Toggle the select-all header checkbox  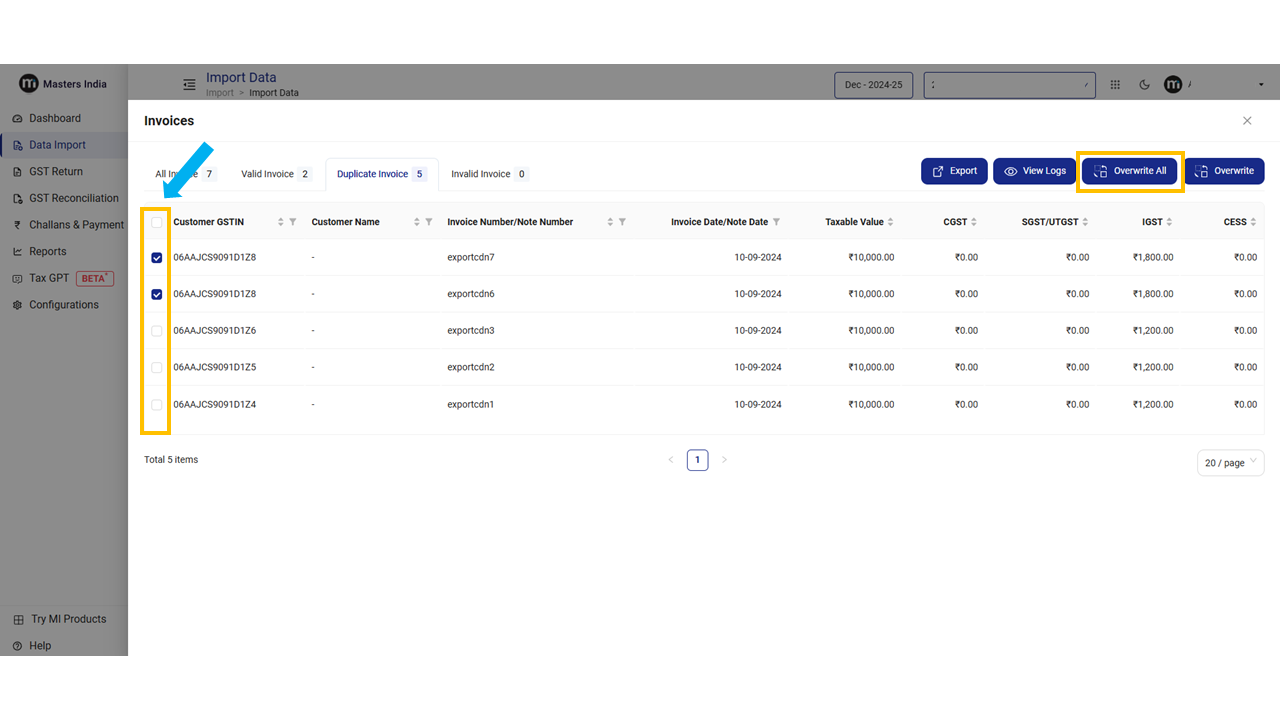coord(157,222)
